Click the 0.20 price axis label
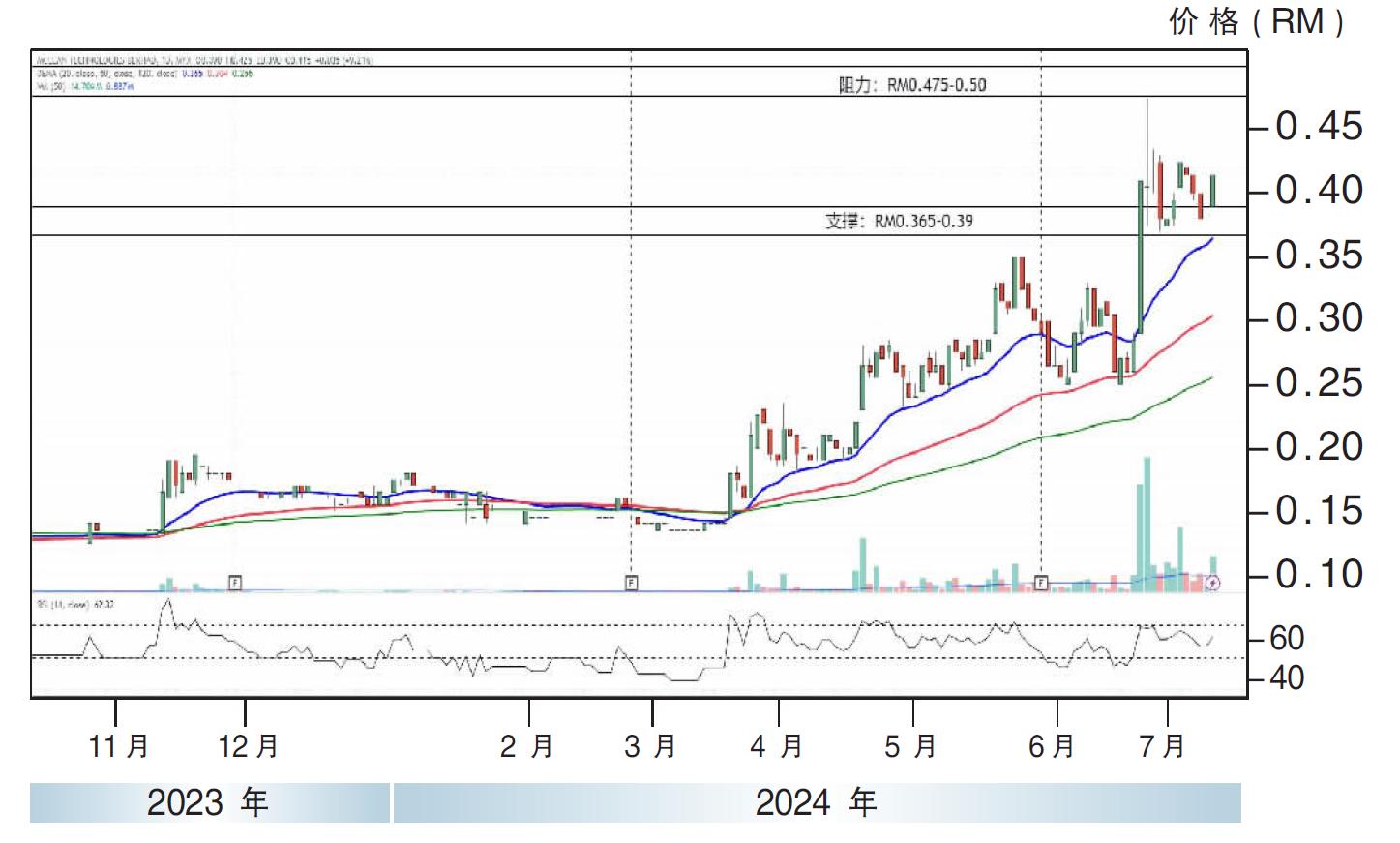Image resolution: width=1400 pixels, height=843 pixels. pyautogui.click(x=1319, y=447)
